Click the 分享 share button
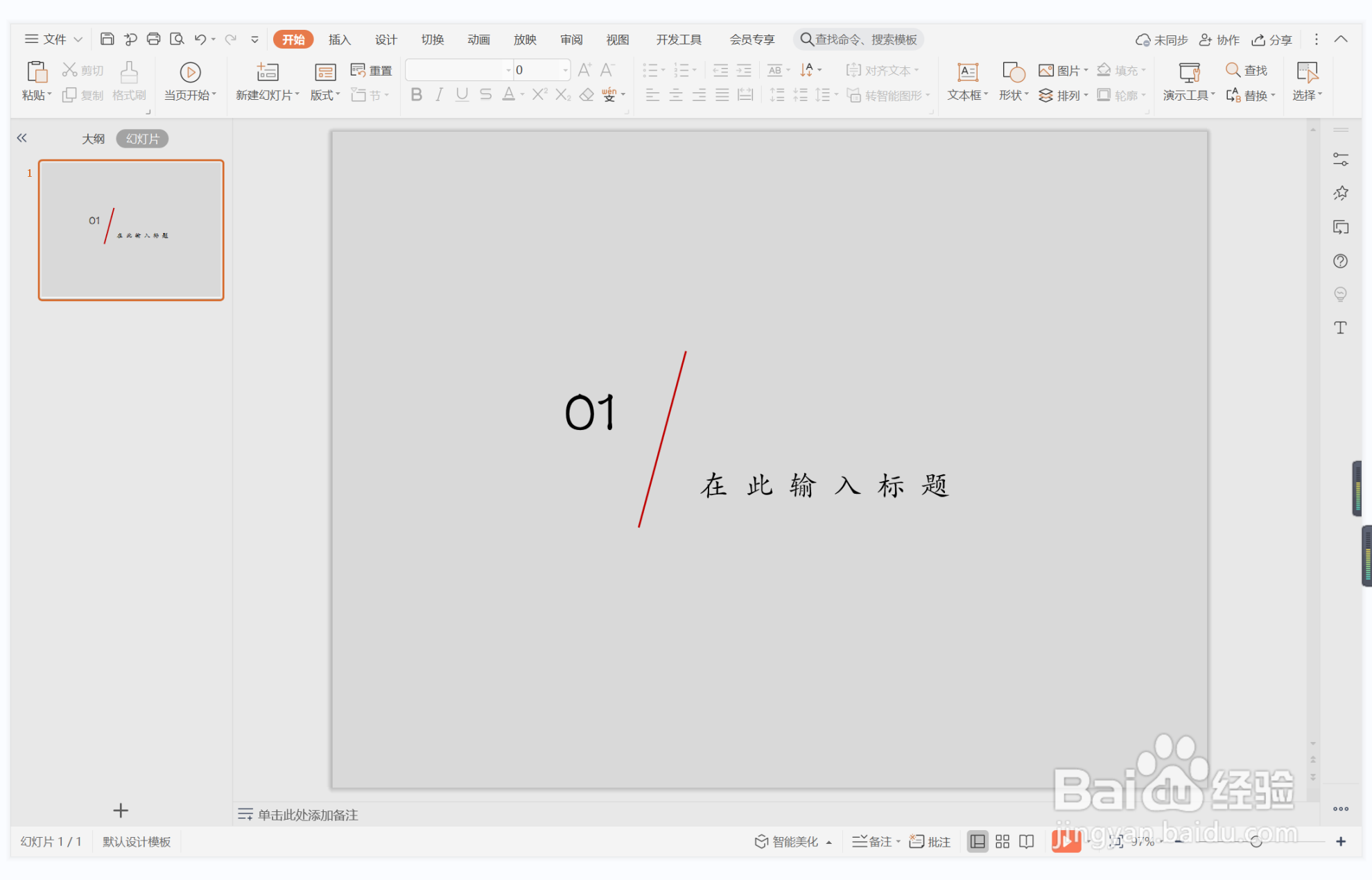Image resolution: width=1372 pixels, height=880 pixels. (1272, 40)
